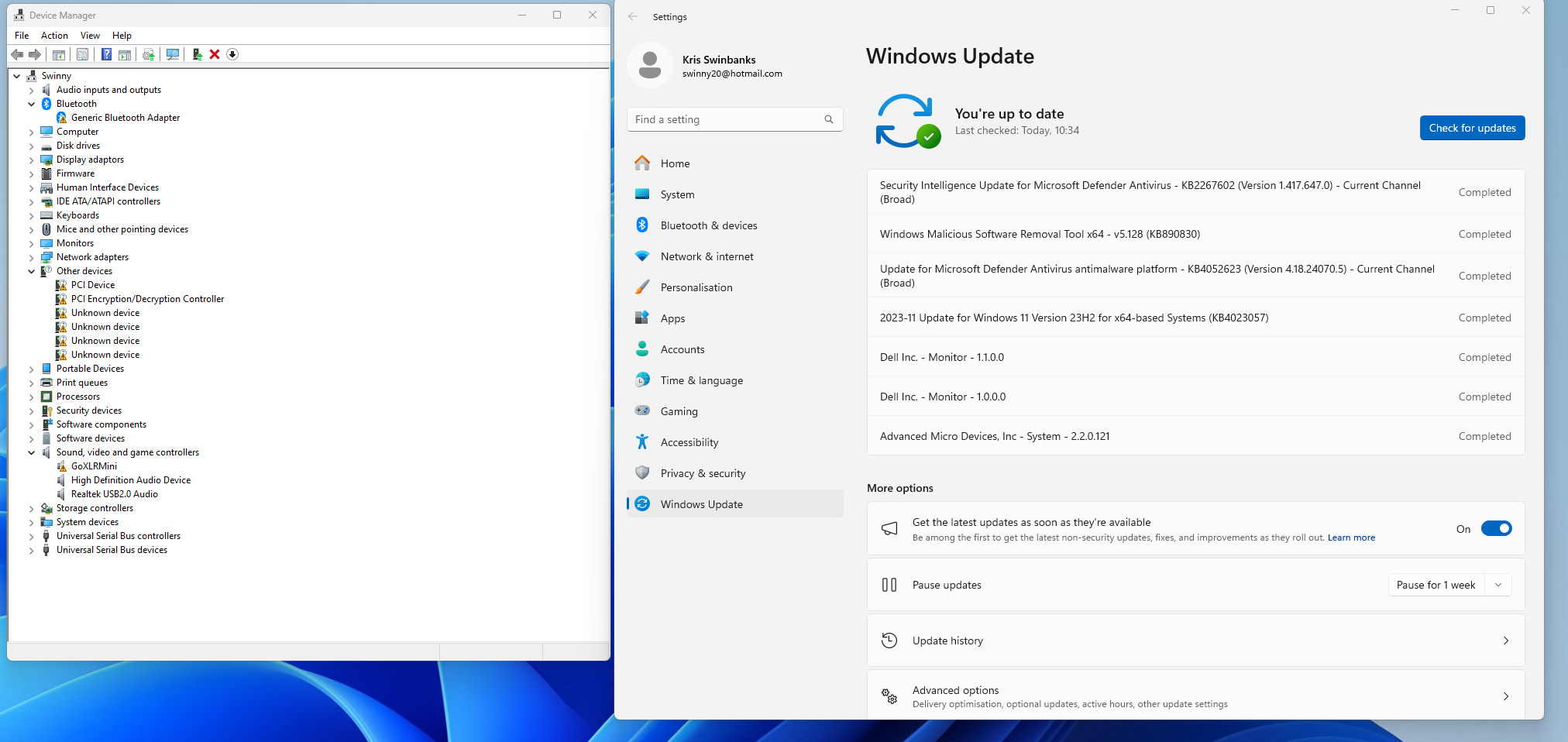Expand the Audio inputs and outputs category
This screenshot has width=1568, height=742.
click(x=32, y=90)
